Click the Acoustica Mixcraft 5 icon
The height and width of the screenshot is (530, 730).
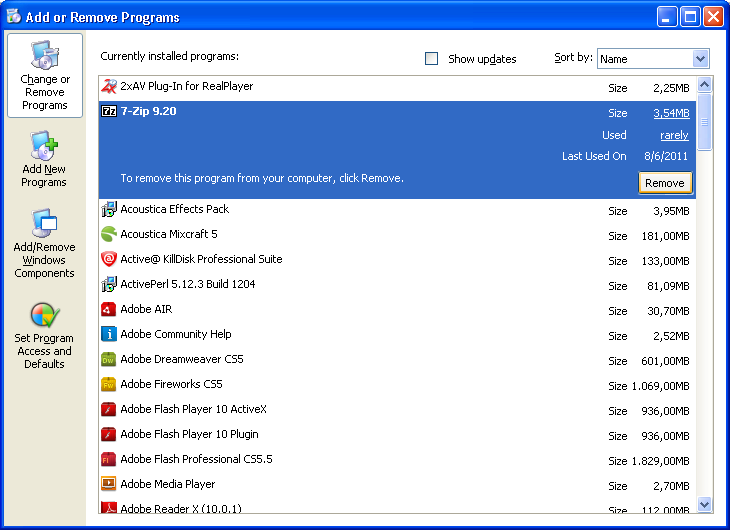coord(109,234)
